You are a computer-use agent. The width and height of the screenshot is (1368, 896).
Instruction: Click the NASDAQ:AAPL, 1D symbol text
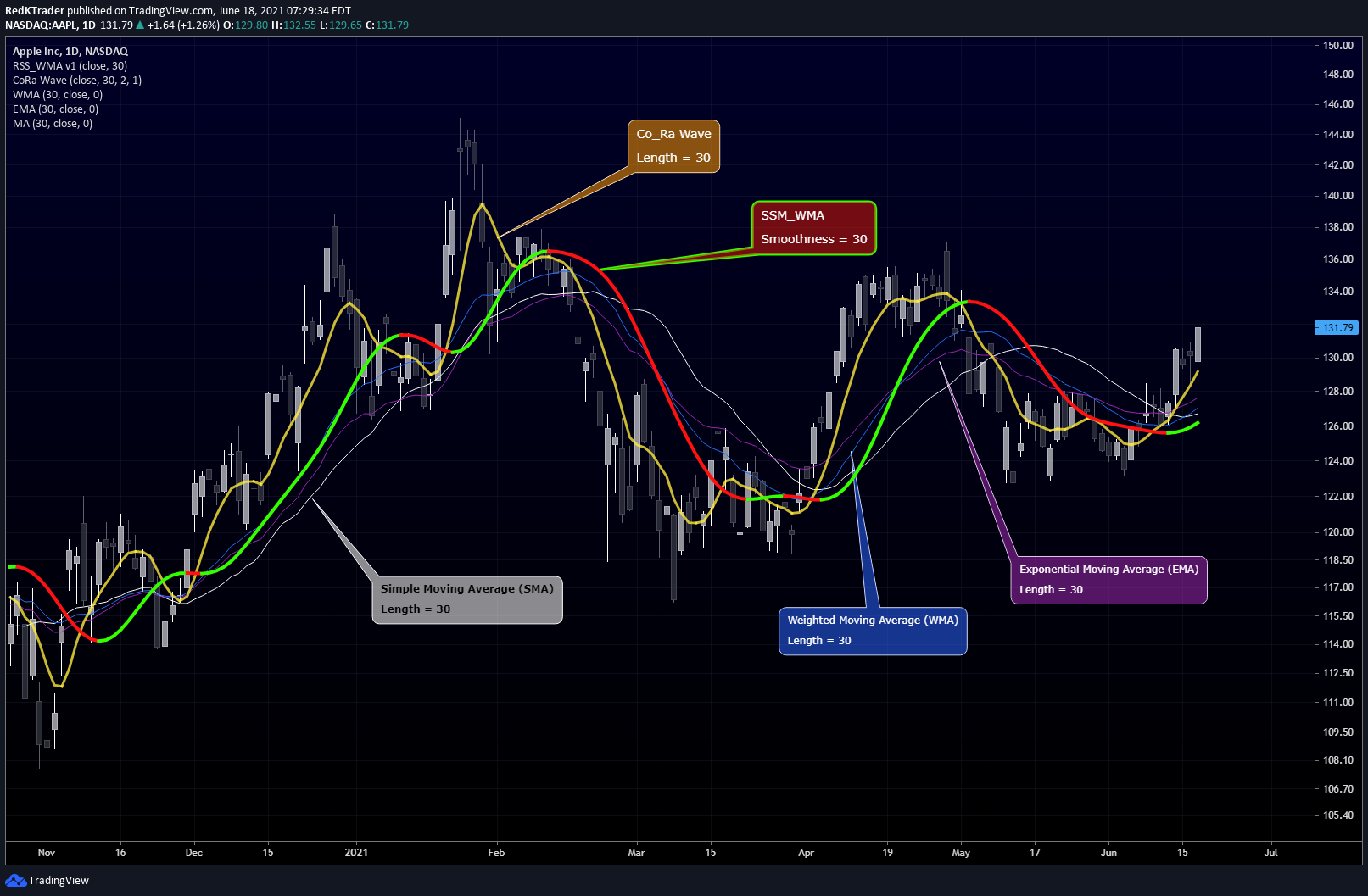pyautogui.click(x=50, y=25)
